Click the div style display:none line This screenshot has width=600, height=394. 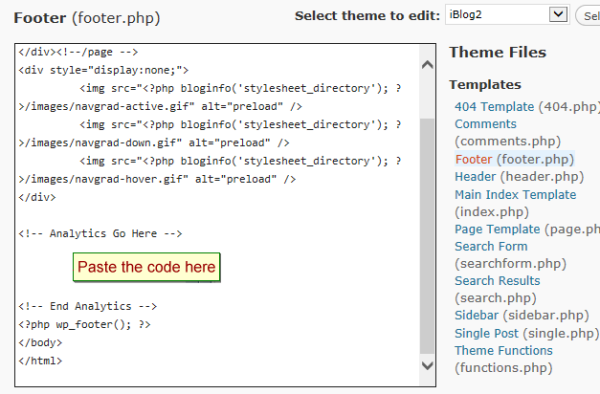pos(103,70)
